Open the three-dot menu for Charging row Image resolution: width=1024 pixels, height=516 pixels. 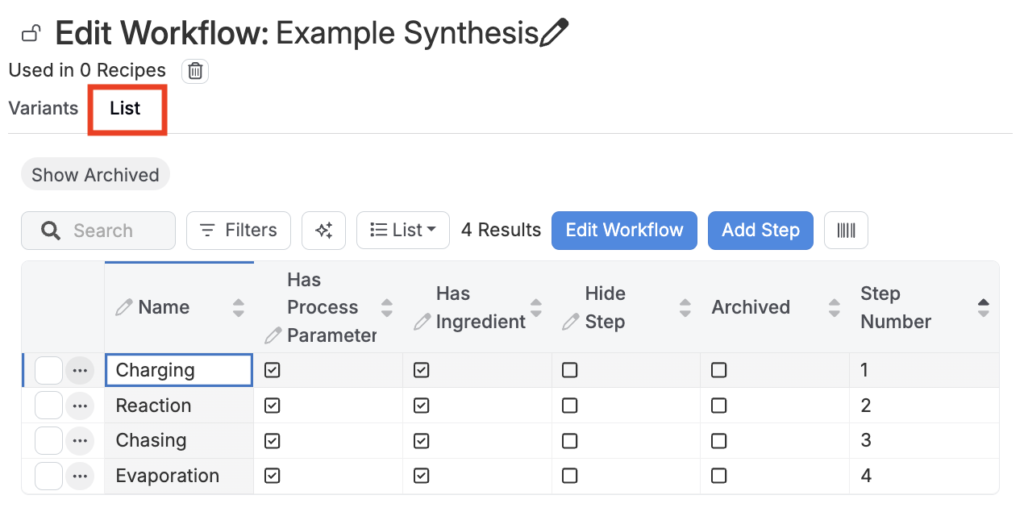[x=80, y=370]
